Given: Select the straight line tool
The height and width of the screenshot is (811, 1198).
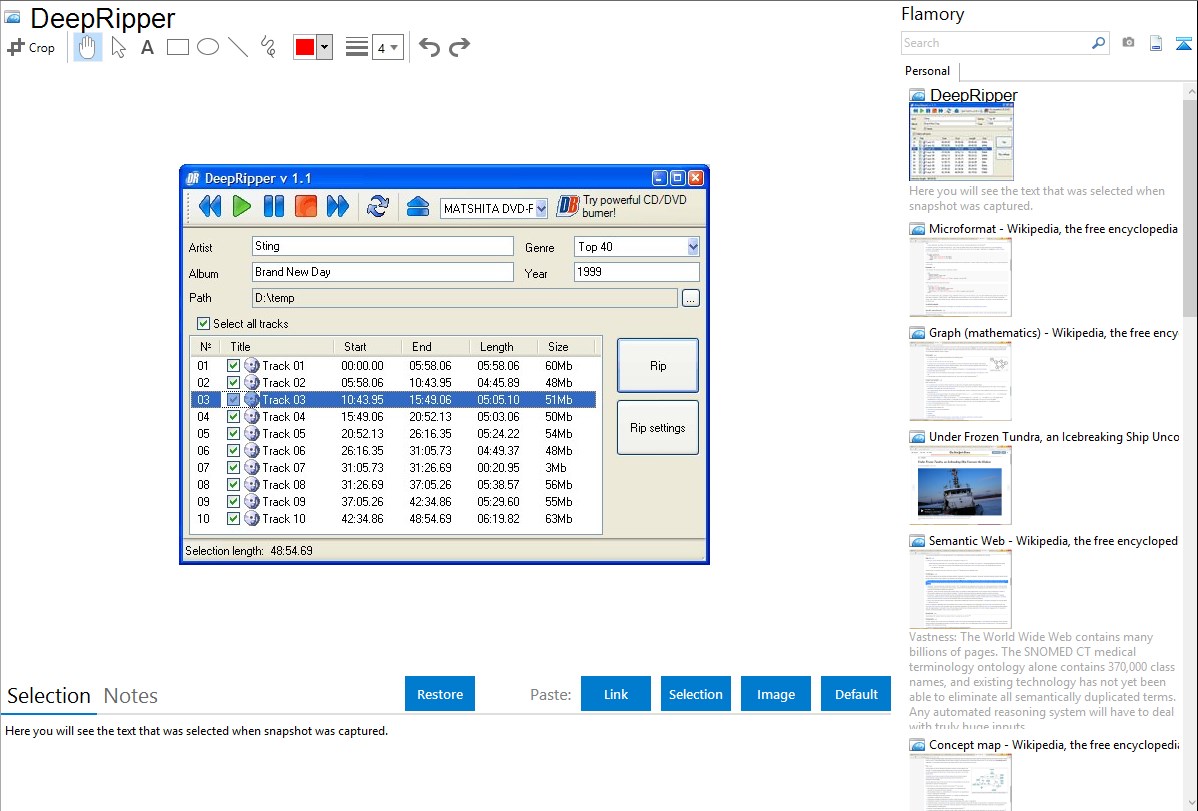Looking at the screenshot, I should [x=238, y=47].
